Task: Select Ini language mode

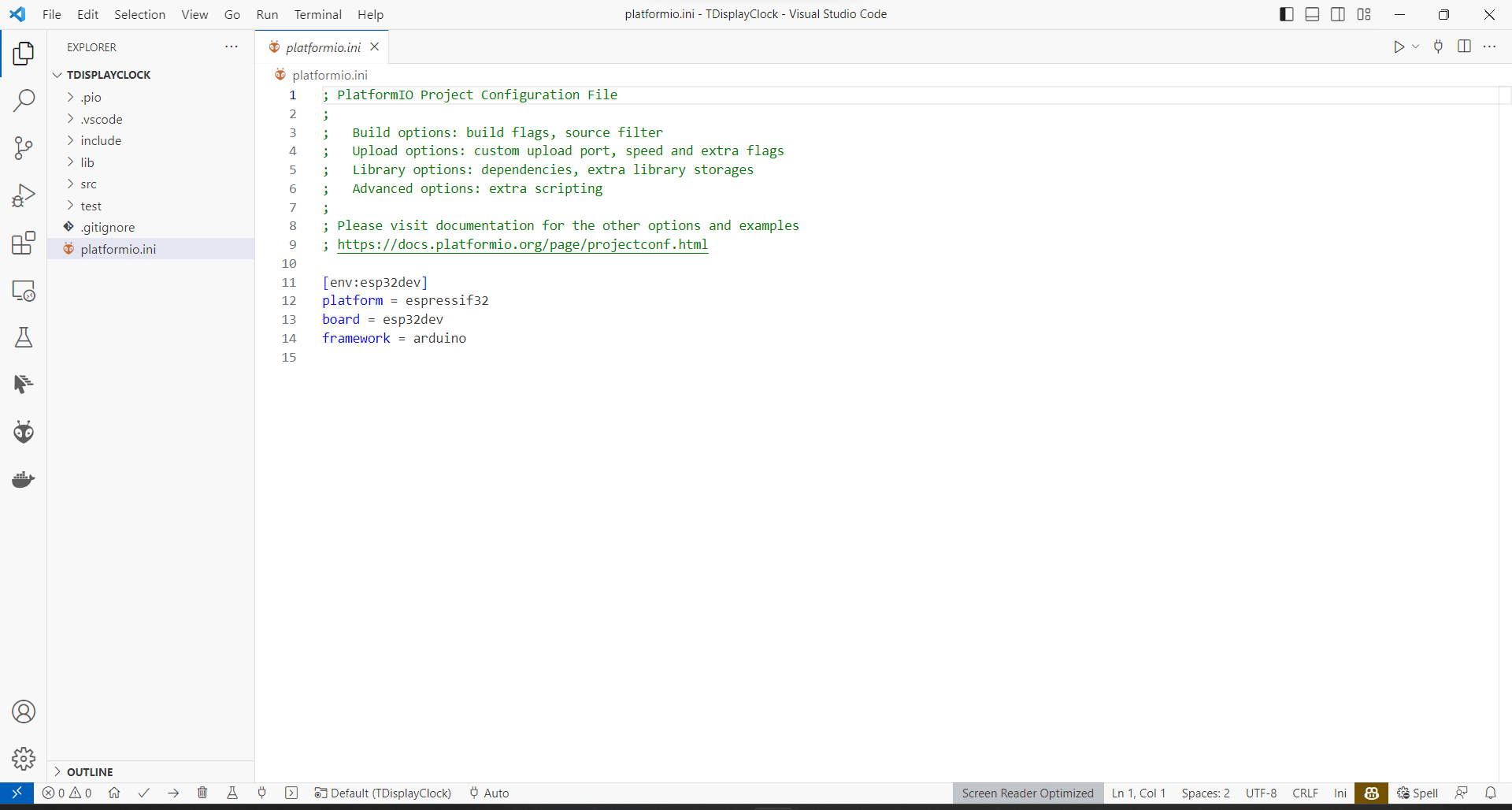Action: (1340, 793)
